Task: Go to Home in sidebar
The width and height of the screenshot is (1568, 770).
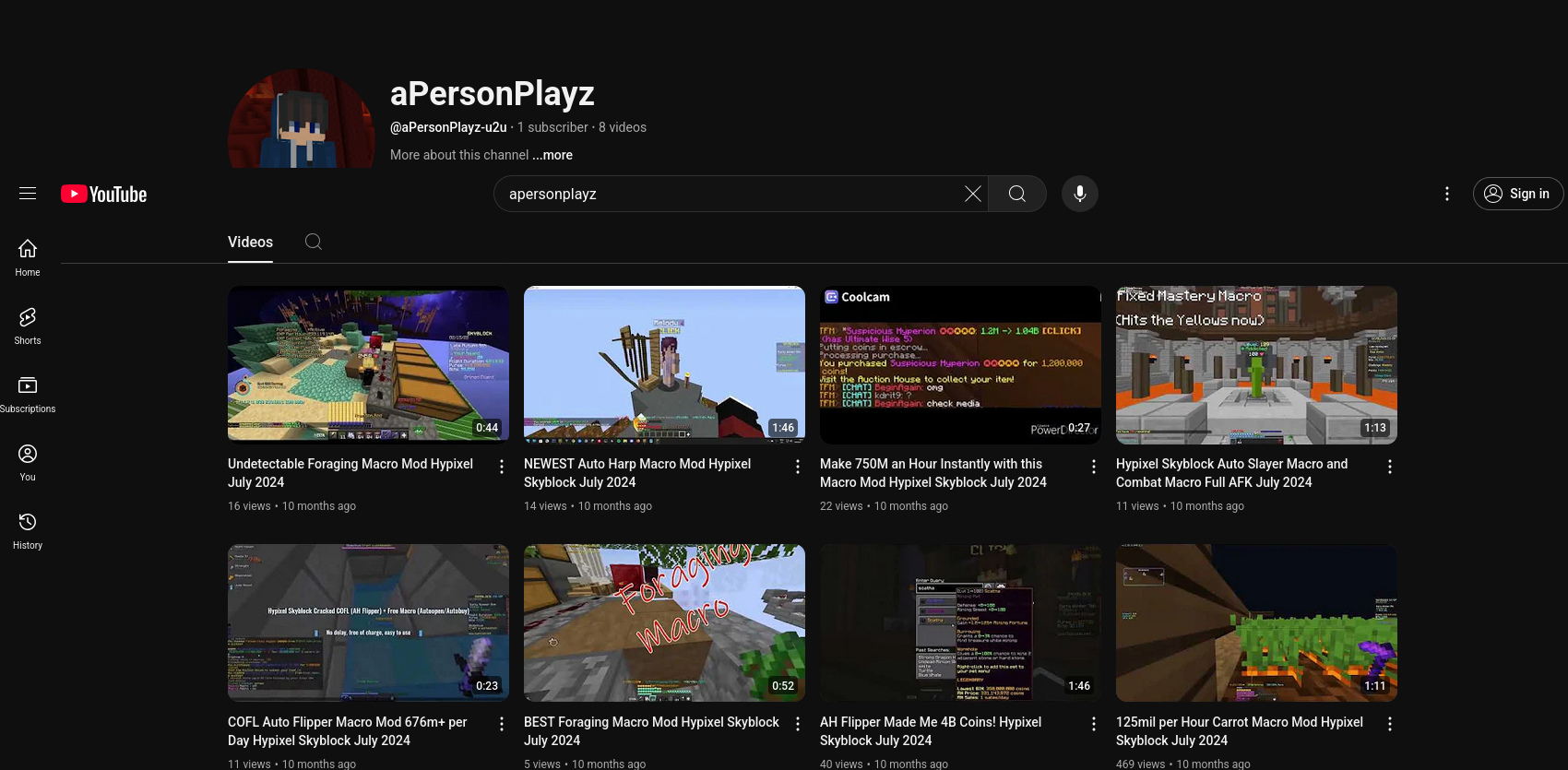Action: point(28,257)
